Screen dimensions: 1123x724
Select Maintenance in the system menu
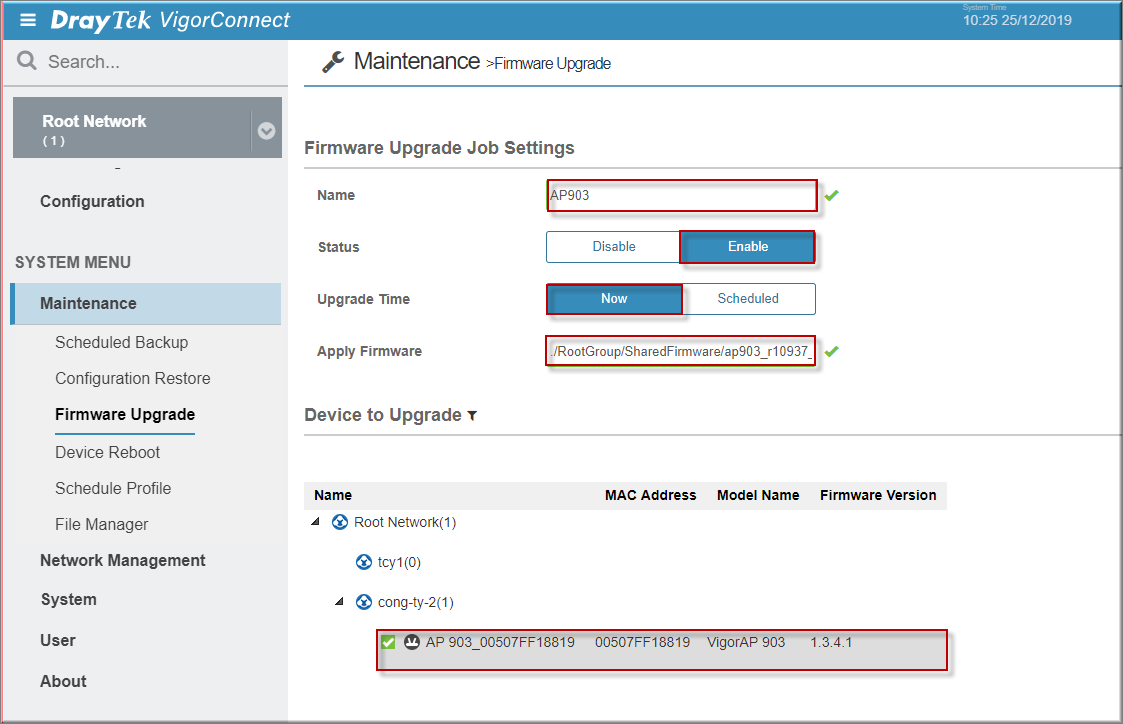coord(146,304)
